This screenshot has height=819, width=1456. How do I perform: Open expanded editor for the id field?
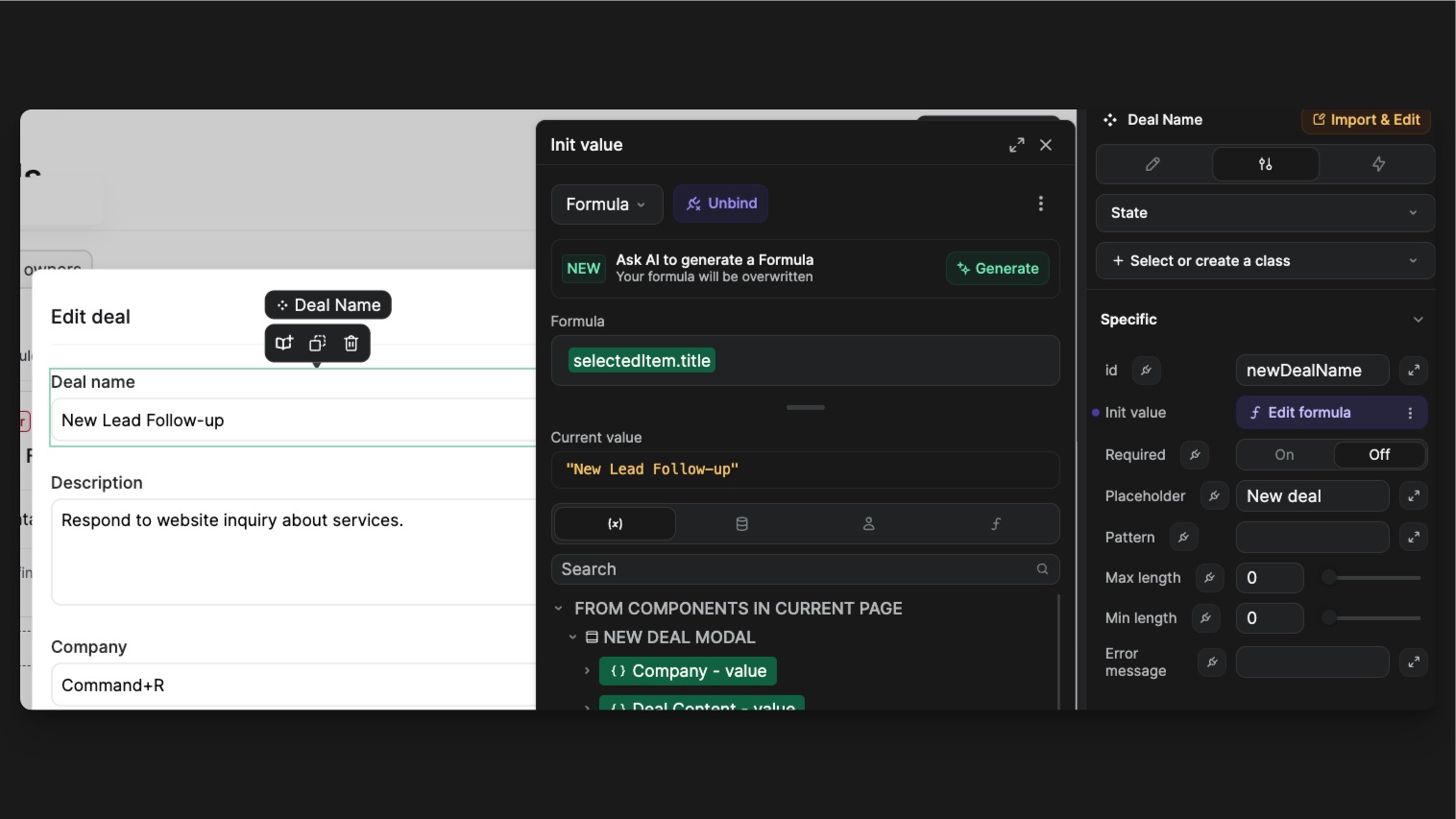1413,370
